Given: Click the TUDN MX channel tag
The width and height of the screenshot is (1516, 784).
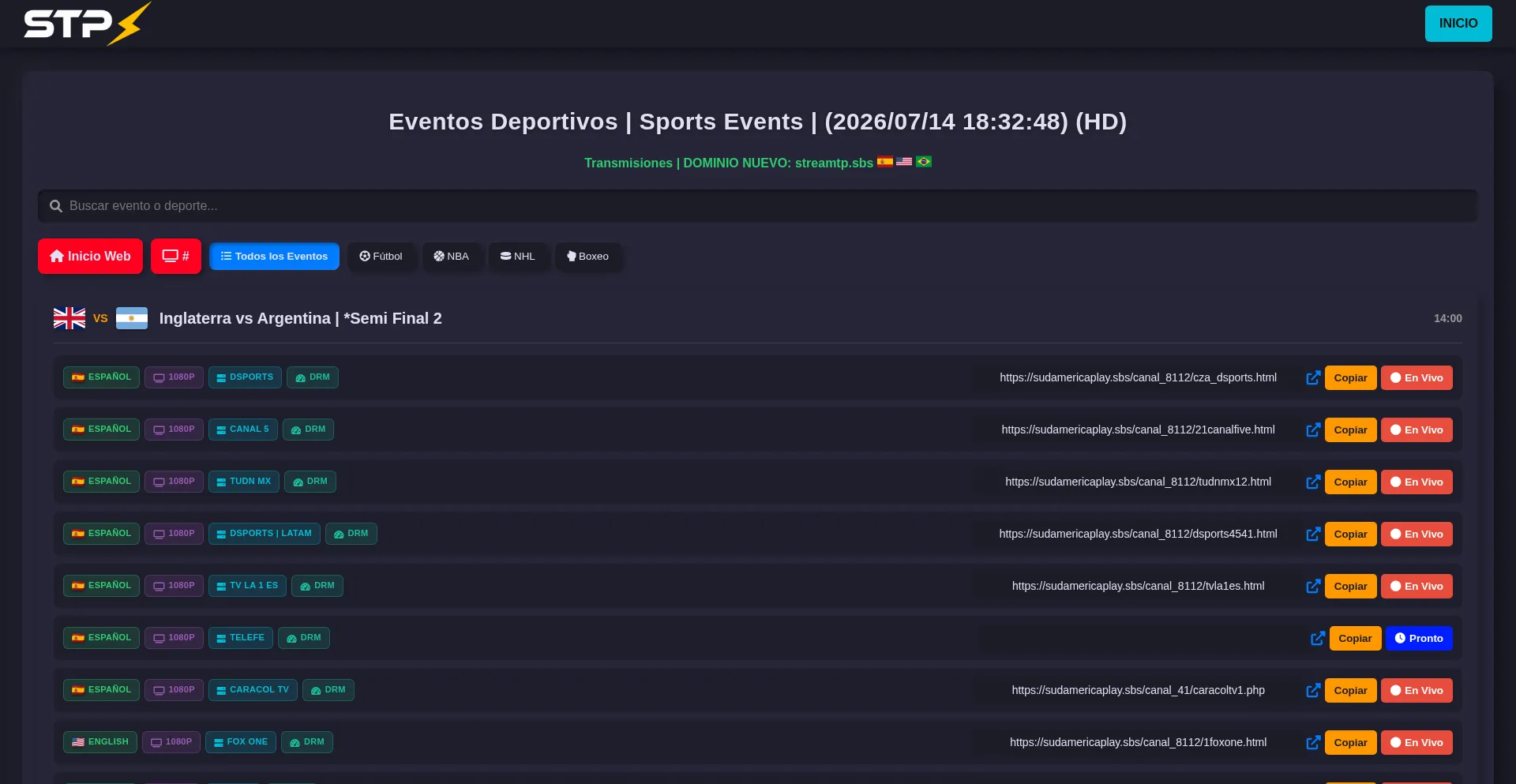Looking at the screenshot, I should point(244,482).
